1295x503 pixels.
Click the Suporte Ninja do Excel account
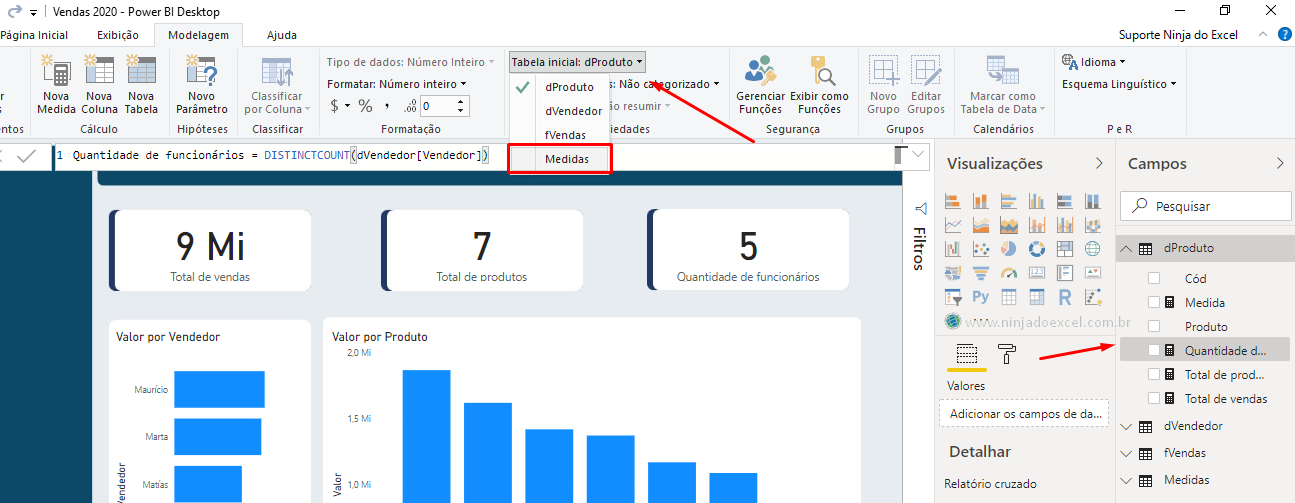(1178, 35)
